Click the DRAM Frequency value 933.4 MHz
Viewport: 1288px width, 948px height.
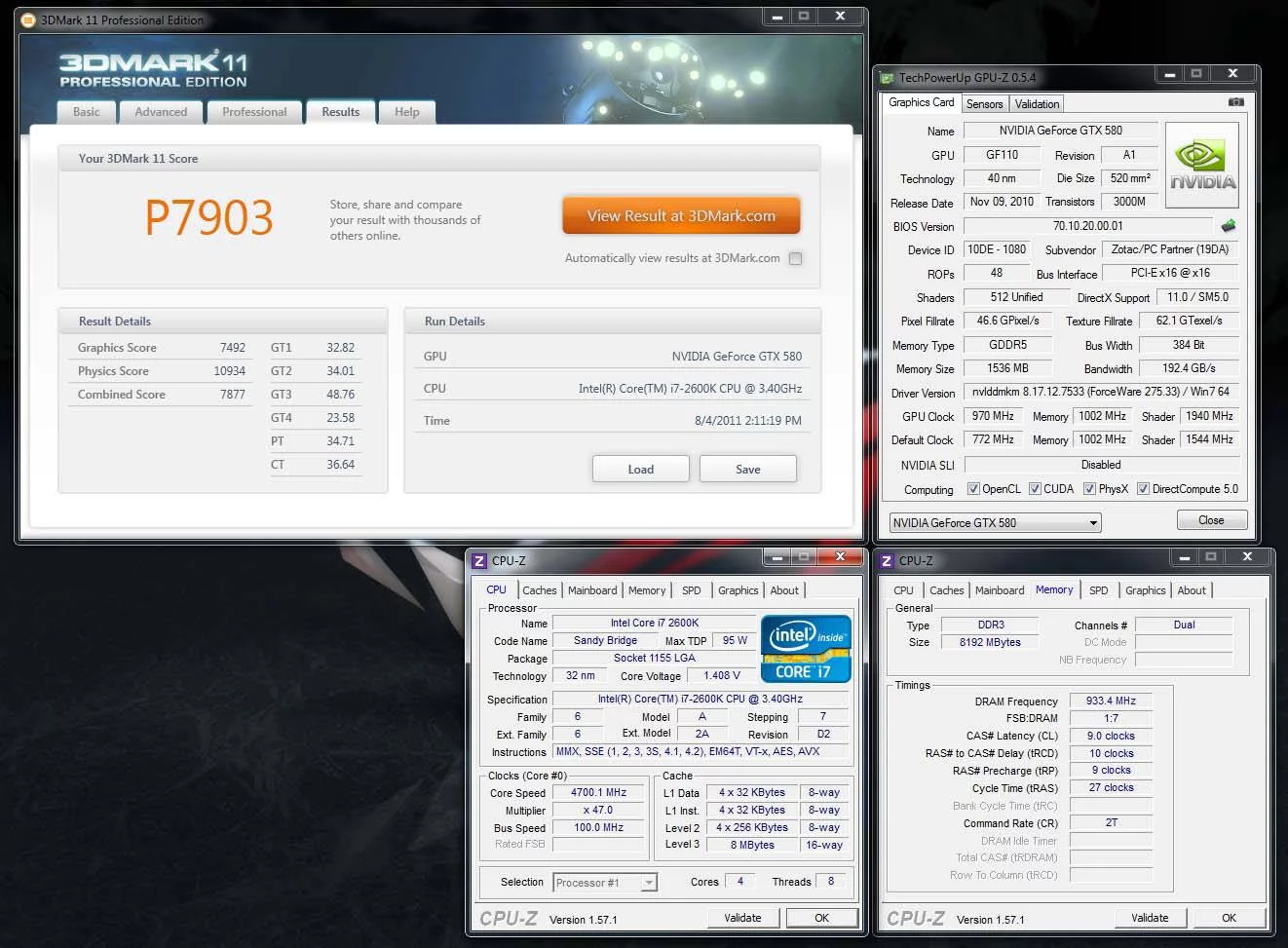(1111, 701)
